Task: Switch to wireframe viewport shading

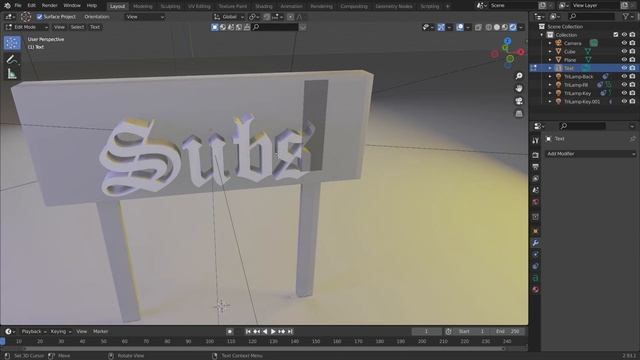Action: pos(489,27)
